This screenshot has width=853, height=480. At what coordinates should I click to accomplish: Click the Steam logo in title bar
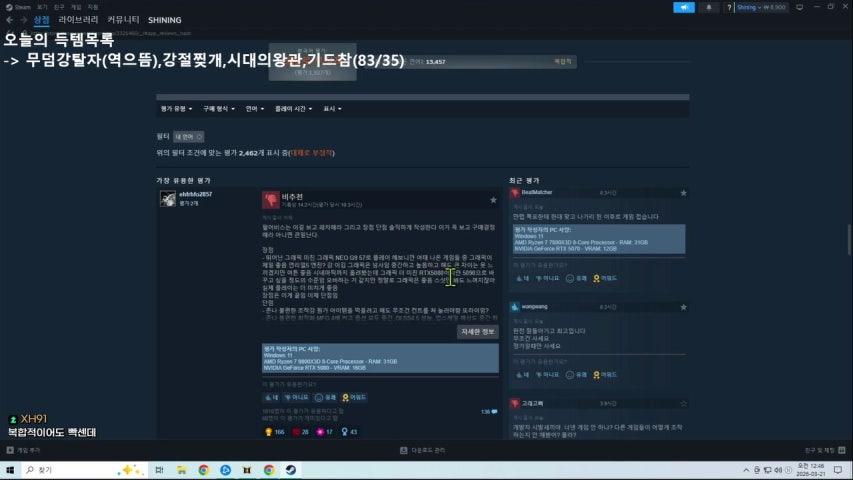9,7
